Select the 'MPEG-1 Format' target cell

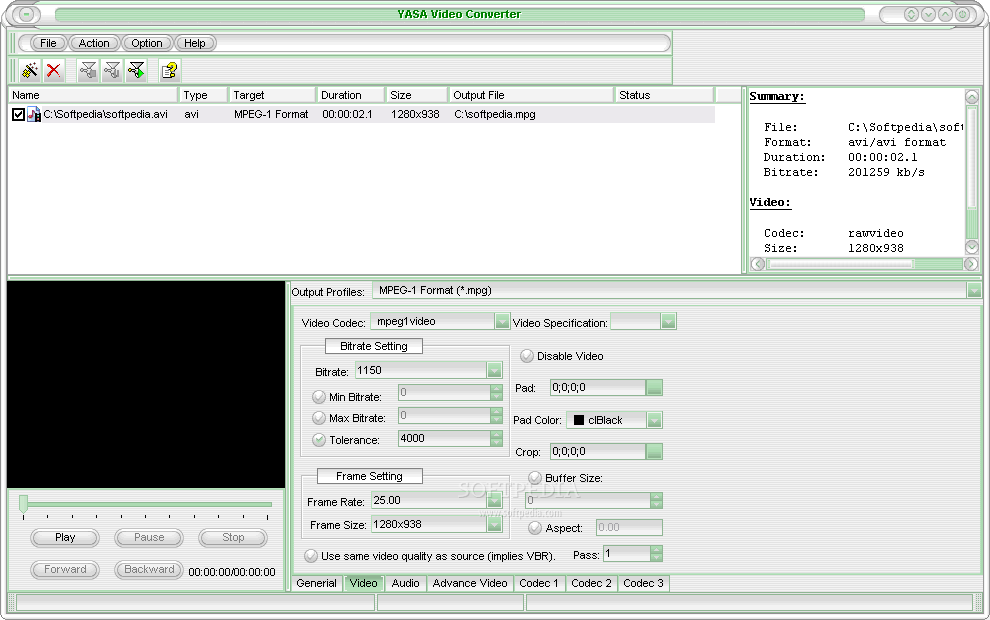(x=271, y=114)
